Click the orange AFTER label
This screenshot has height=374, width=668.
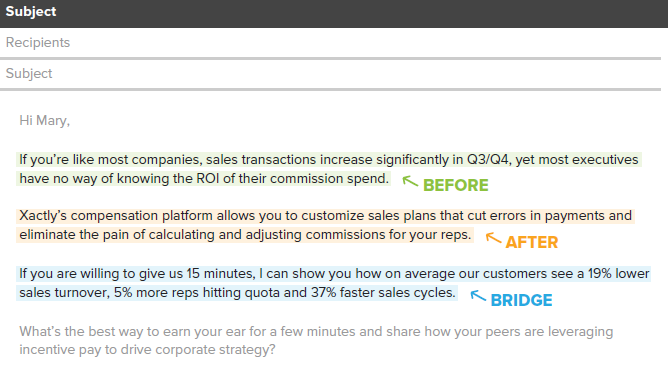click(x=532, y=242)
